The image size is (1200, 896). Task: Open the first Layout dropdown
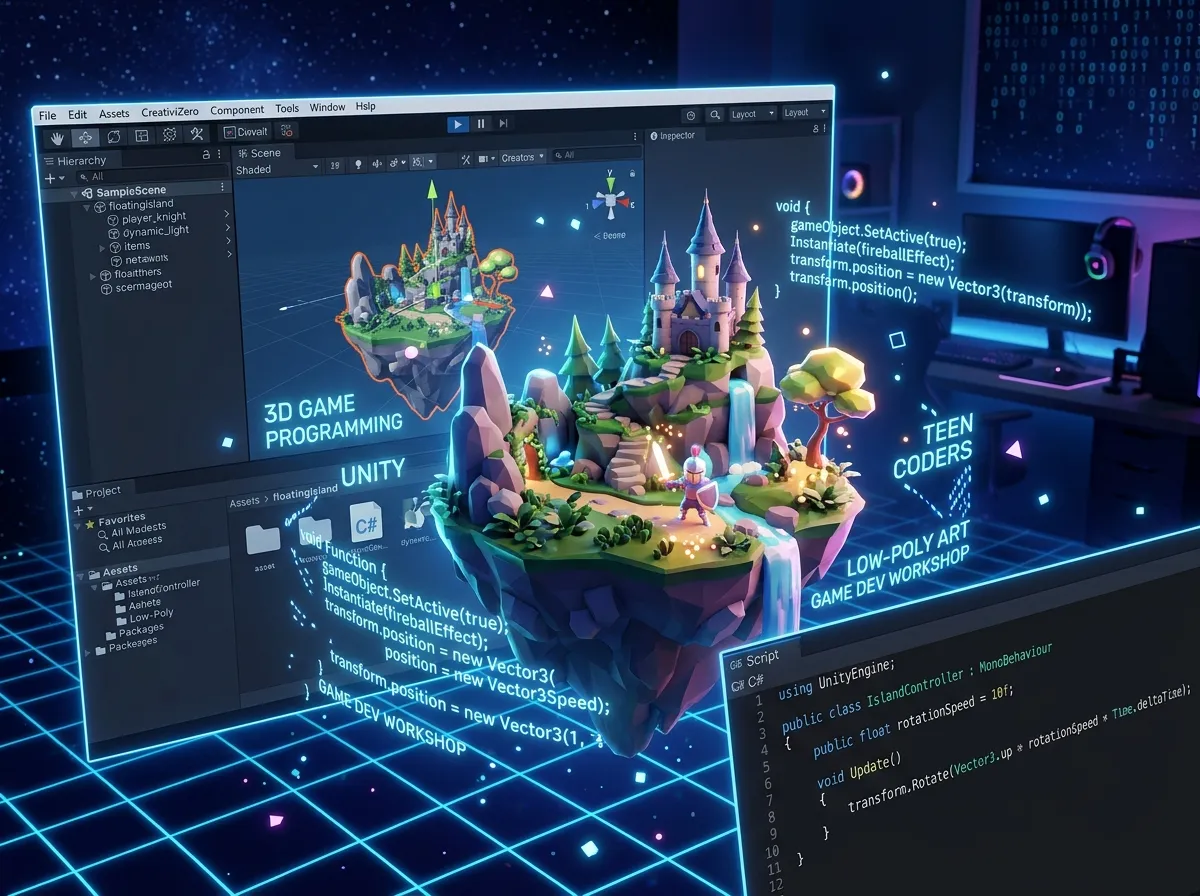[x=752, y=114]
